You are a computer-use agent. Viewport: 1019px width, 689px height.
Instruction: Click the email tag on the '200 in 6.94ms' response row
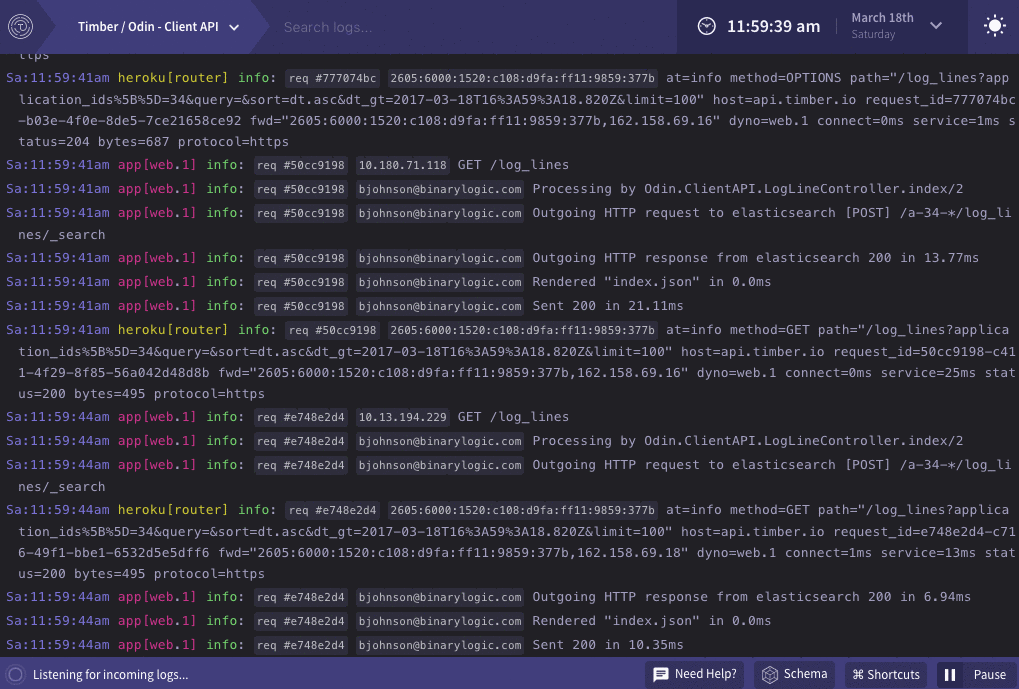[x=440, y=597]
